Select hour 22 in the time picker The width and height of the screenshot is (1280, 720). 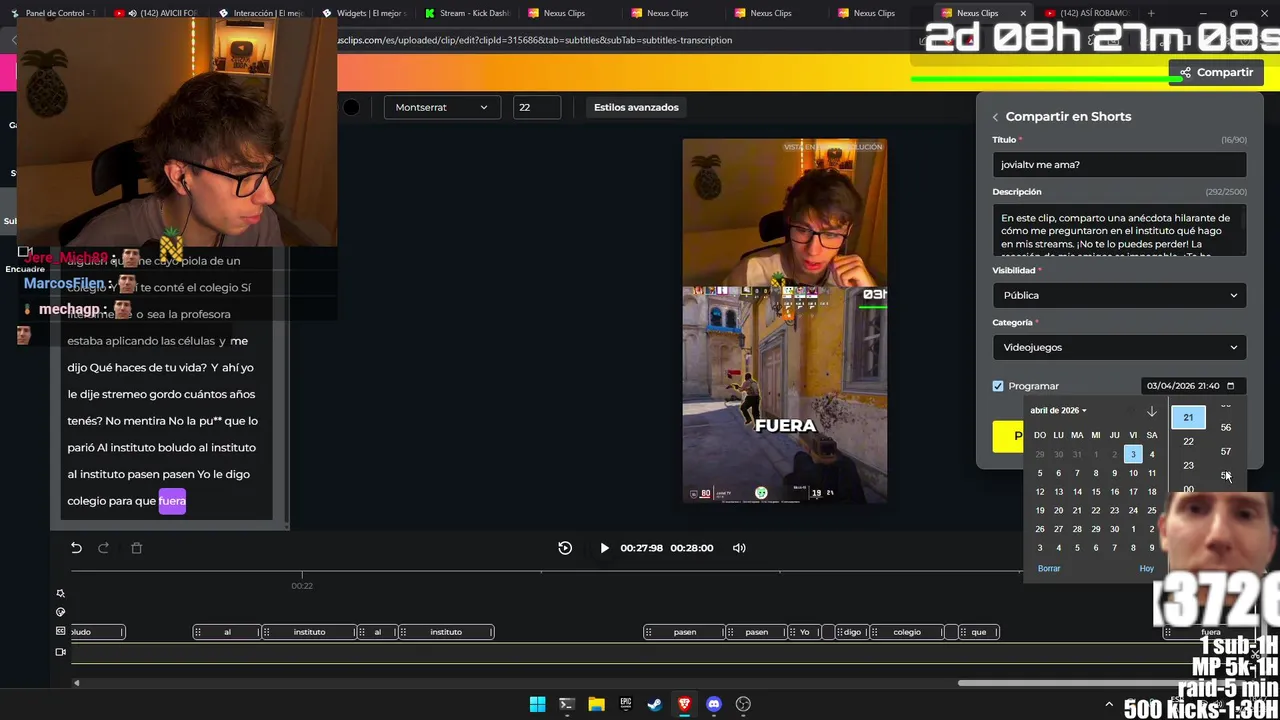pos(1188,441)
